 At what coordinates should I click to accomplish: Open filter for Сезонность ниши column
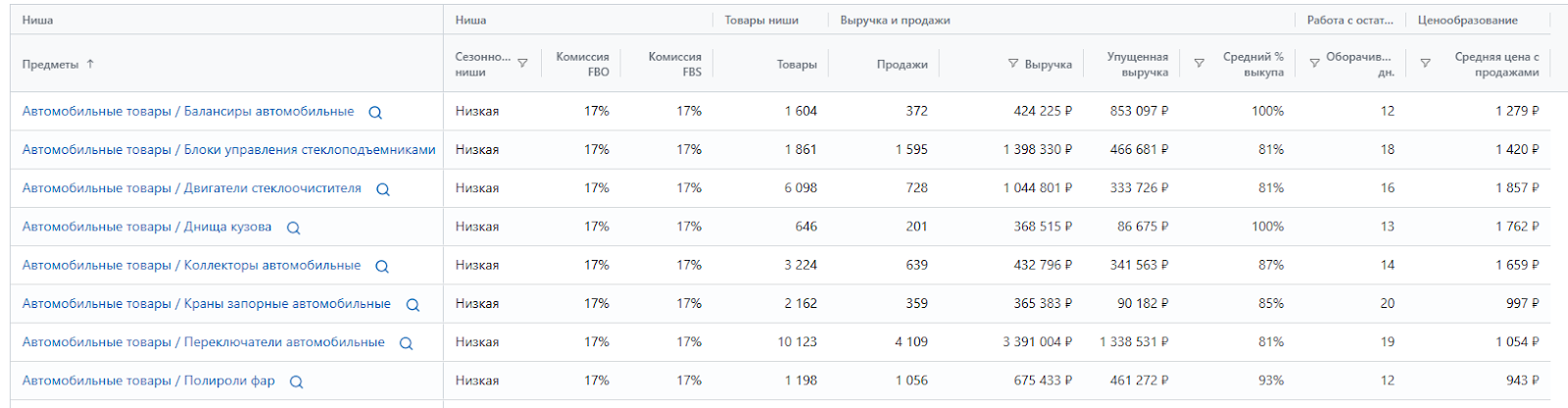(522, 64)
